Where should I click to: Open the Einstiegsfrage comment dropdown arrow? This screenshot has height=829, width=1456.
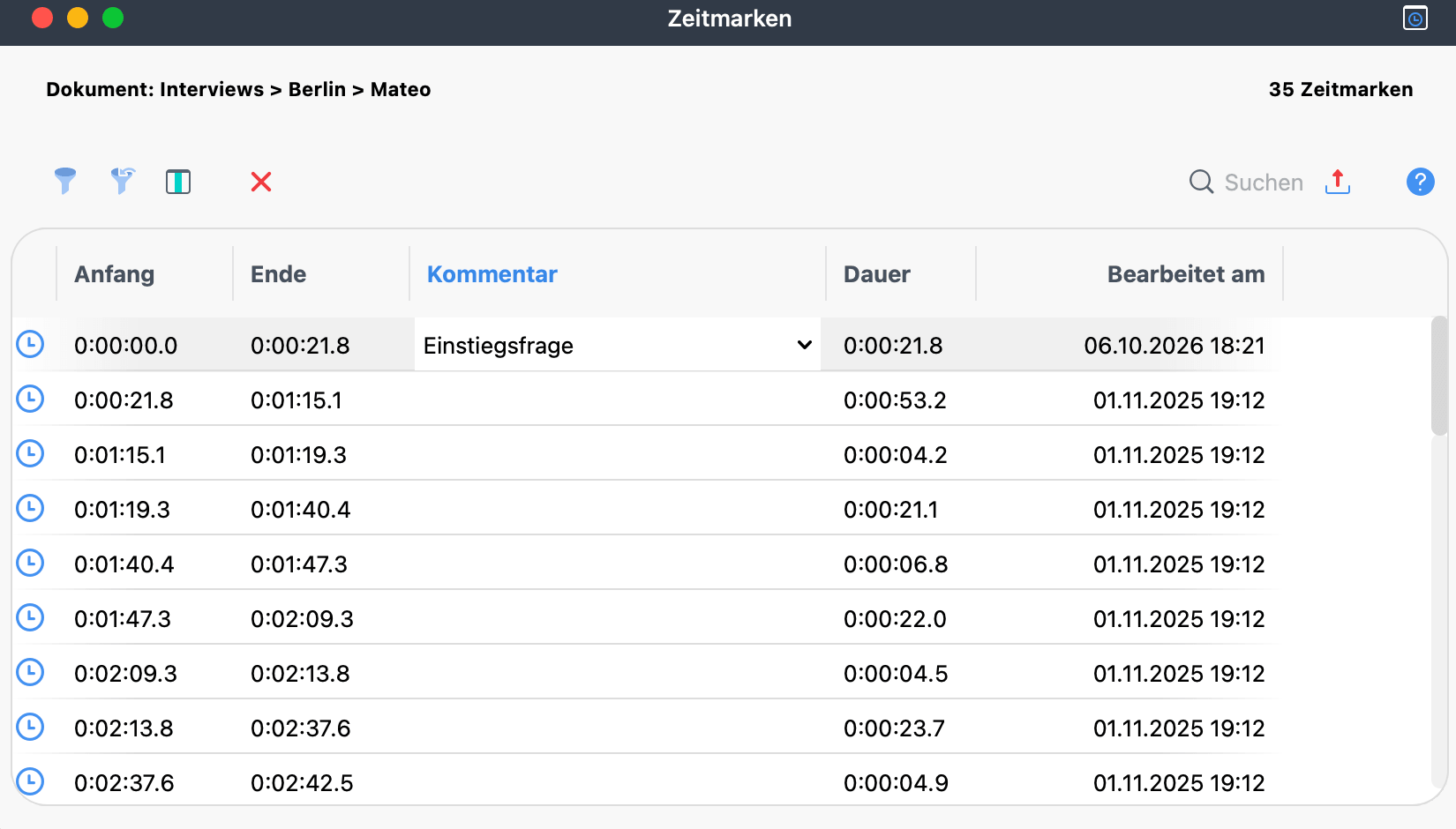click(804, 345)
